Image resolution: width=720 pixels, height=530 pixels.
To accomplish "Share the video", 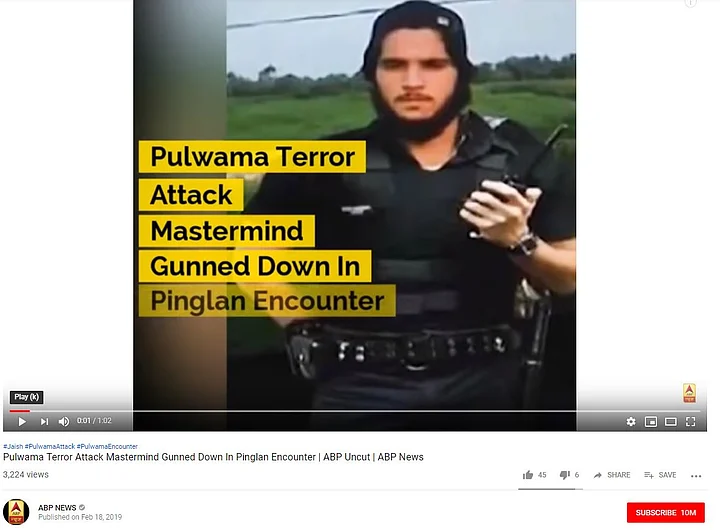I will tap(612, 475).
